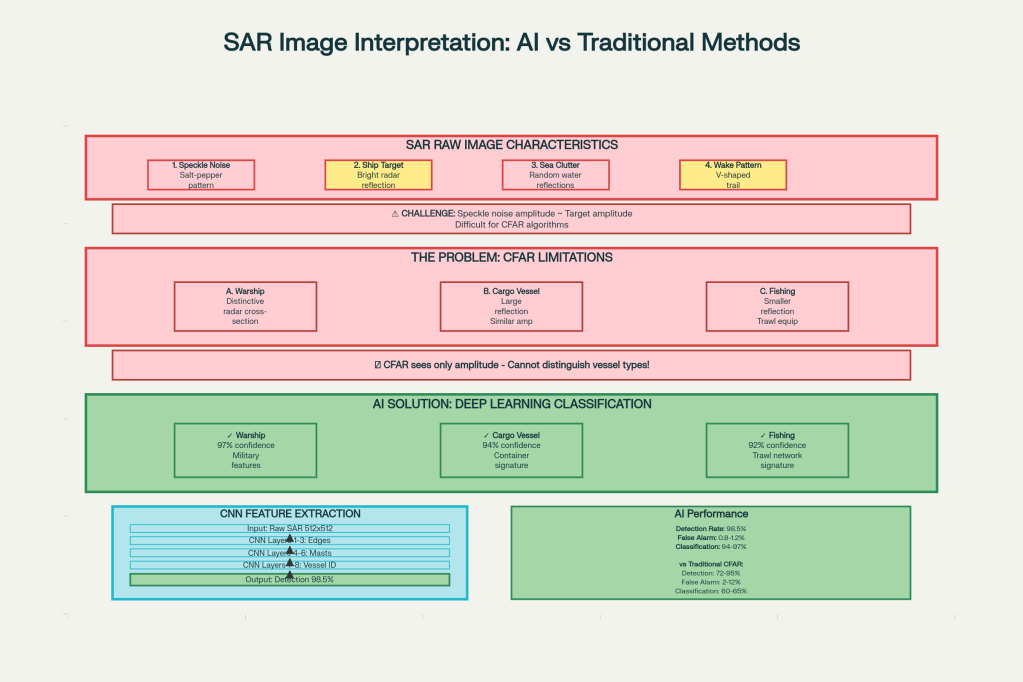
Task: Select the C. Fishing trawl equip box
Action: click(777, 306)
